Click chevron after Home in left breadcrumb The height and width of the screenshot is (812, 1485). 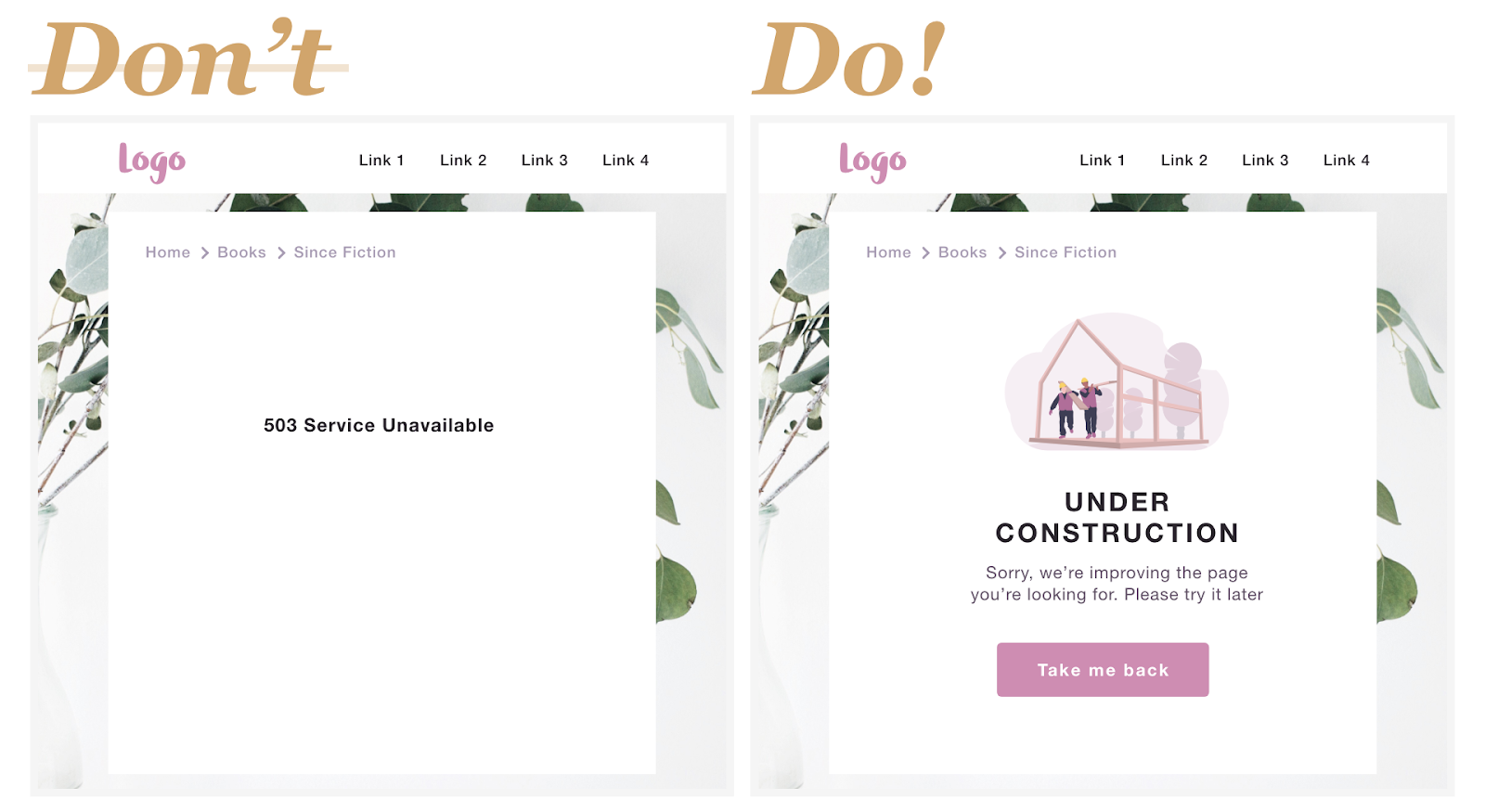pos(204,253)
